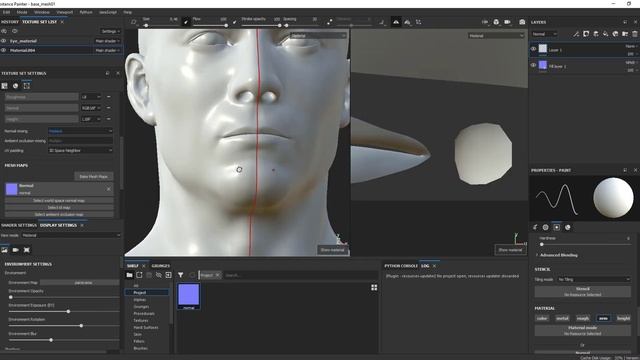Click the Add mask icon in Layers
The image size is (640, 360).
[x=586, y=34]
